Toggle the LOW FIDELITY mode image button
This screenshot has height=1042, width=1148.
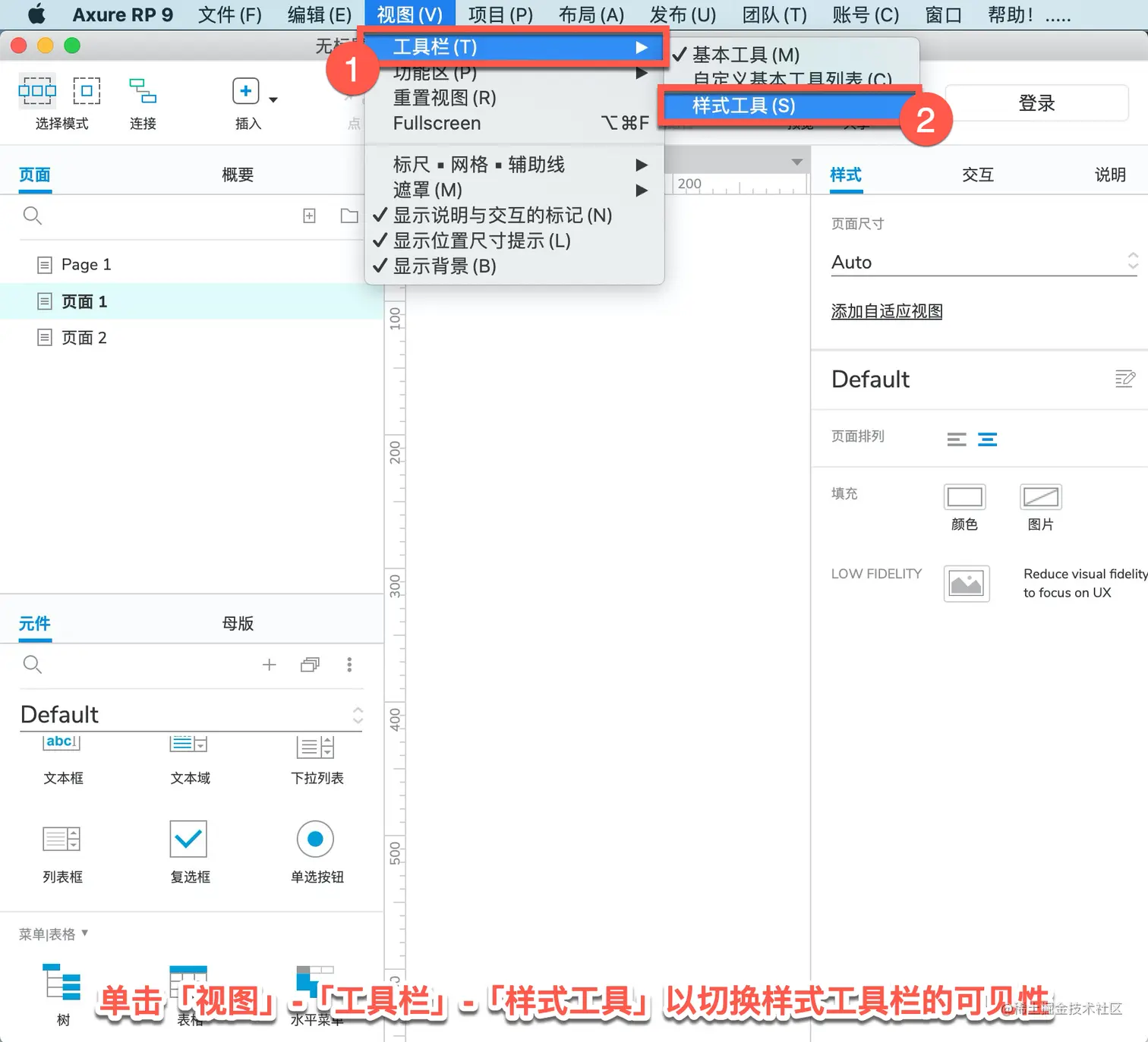pos(966,584)
